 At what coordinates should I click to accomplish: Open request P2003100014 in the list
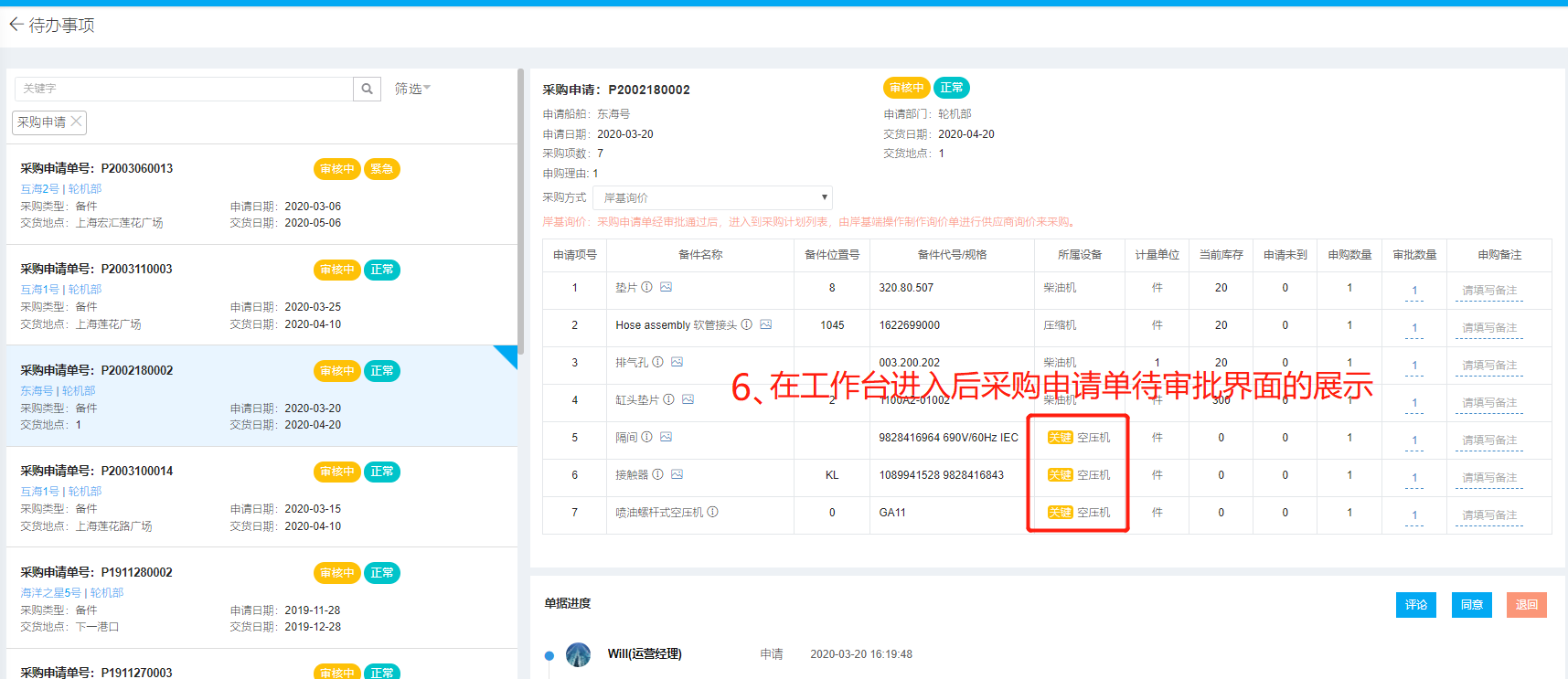click(261, 497)
